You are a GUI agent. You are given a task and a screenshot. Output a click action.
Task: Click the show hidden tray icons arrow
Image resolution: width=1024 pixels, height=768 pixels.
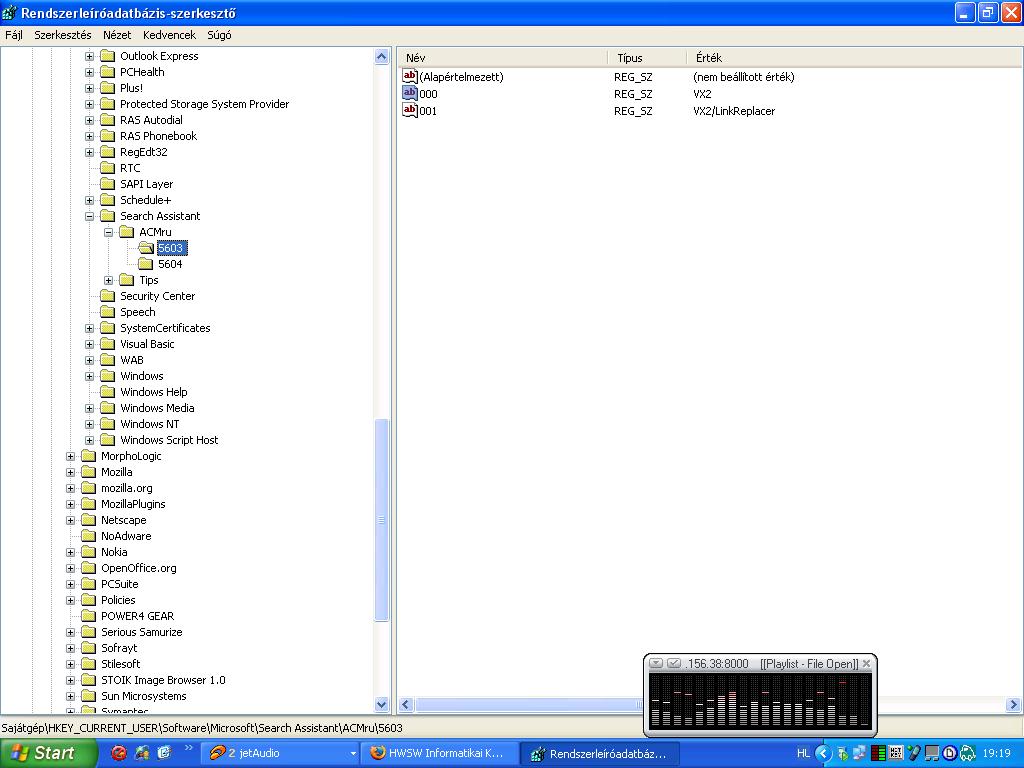(x=823, y=753)
